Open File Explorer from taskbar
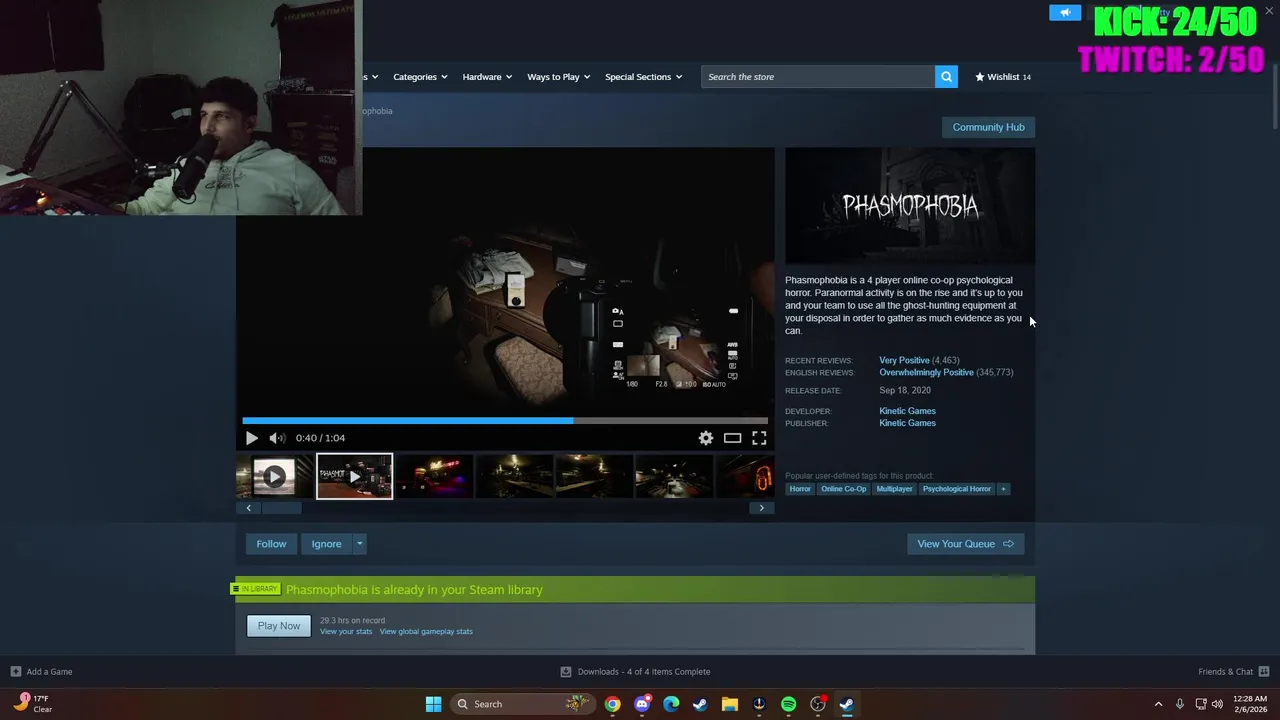 (x=729, y=704)
